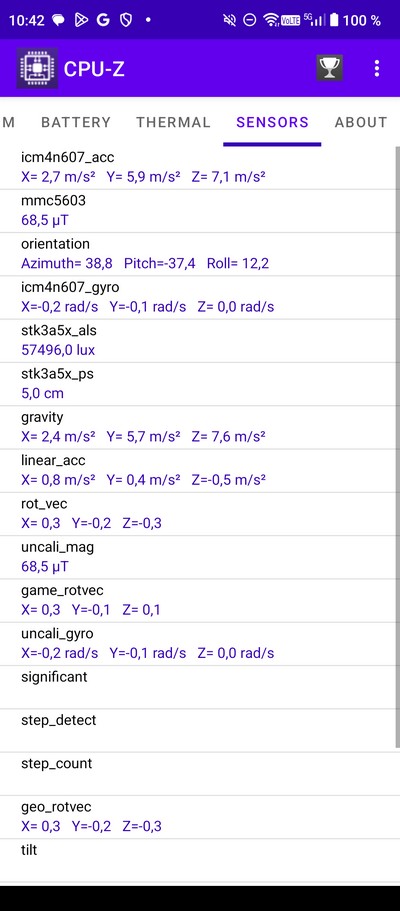
Task: Tap the geo_rotvec sensor row
Action: 198,817
